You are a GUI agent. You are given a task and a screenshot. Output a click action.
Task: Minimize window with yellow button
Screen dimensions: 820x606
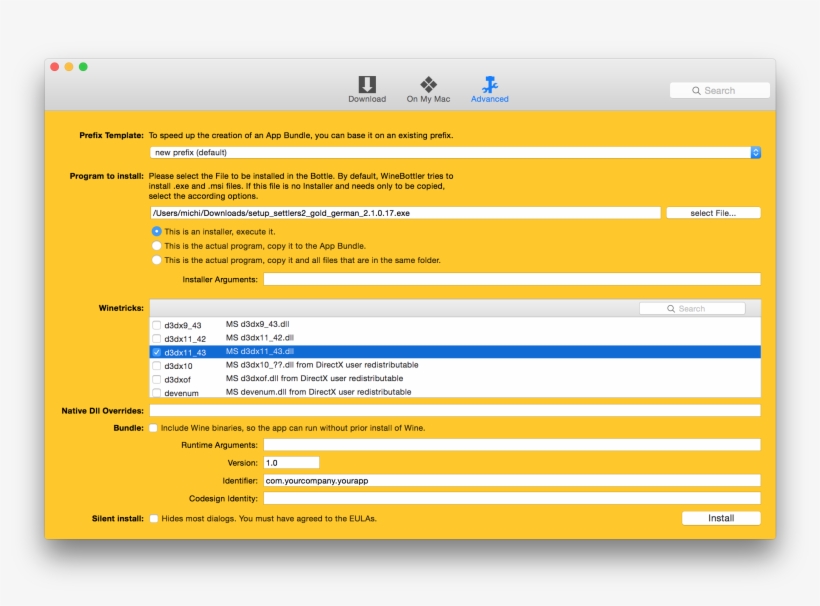coord(69,67)
